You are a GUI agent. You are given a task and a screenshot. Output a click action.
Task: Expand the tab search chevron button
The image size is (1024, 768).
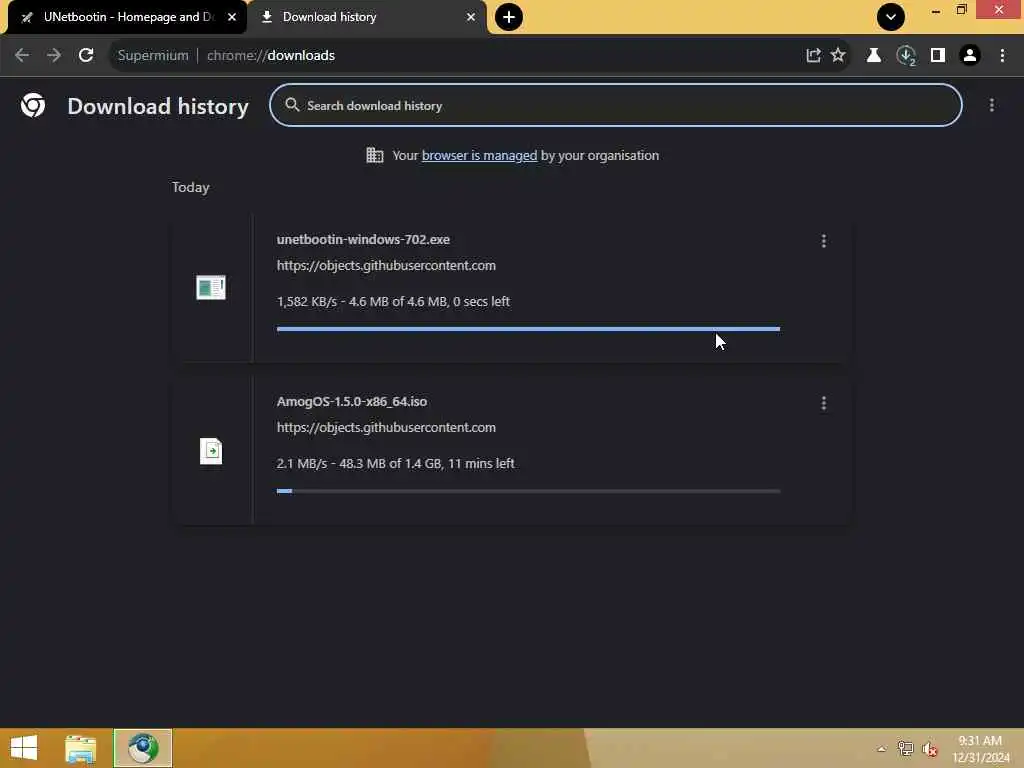tap(891, 17)
